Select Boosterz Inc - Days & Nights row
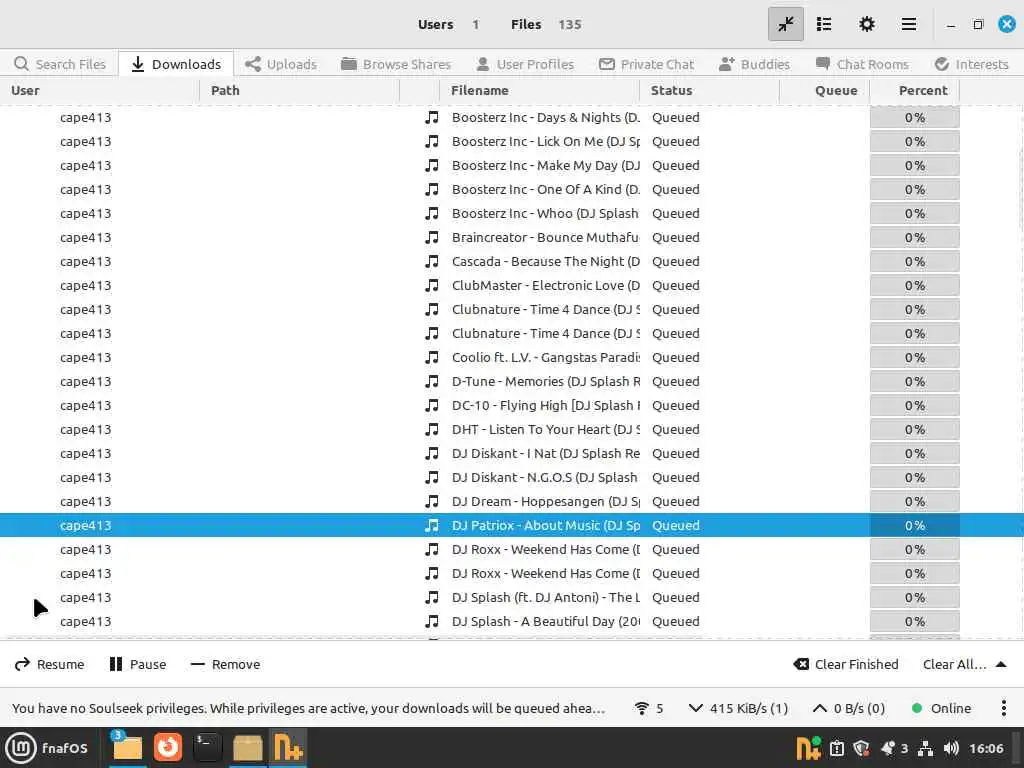The image size is (1024, 768). click(512, 118)
